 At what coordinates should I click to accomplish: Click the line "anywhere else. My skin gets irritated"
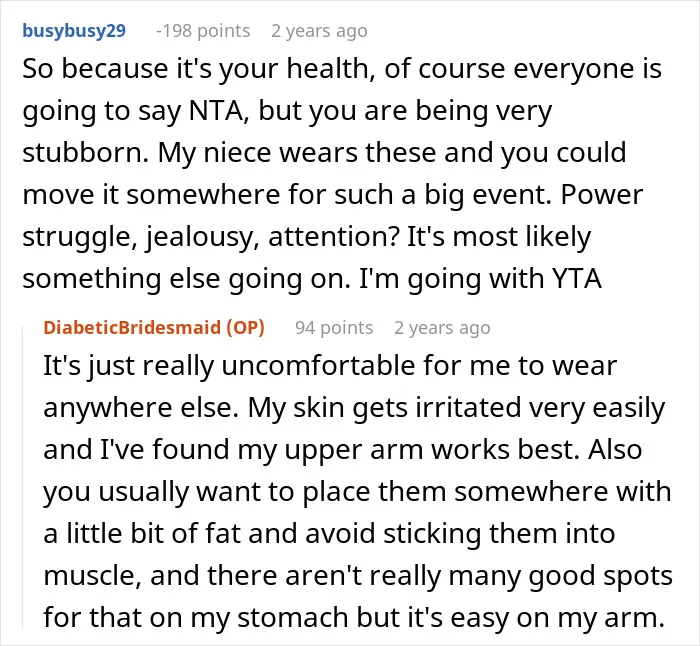(354, 408)
